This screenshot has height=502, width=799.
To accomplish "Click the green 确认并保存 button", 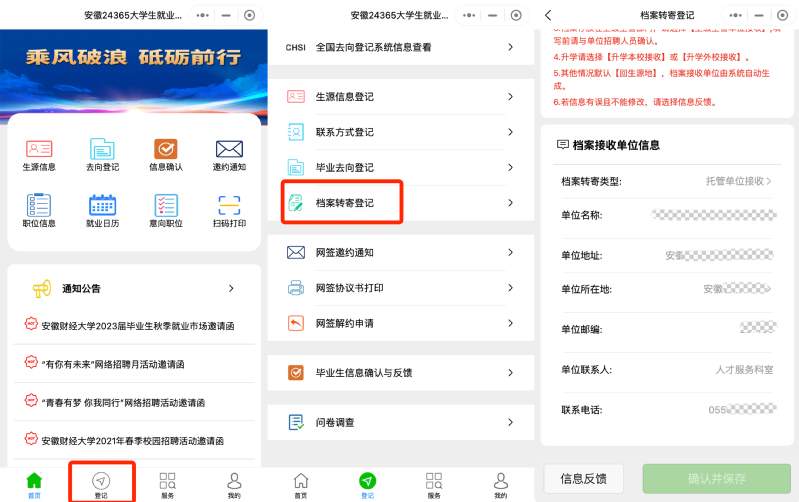I will tap(716, 478).
